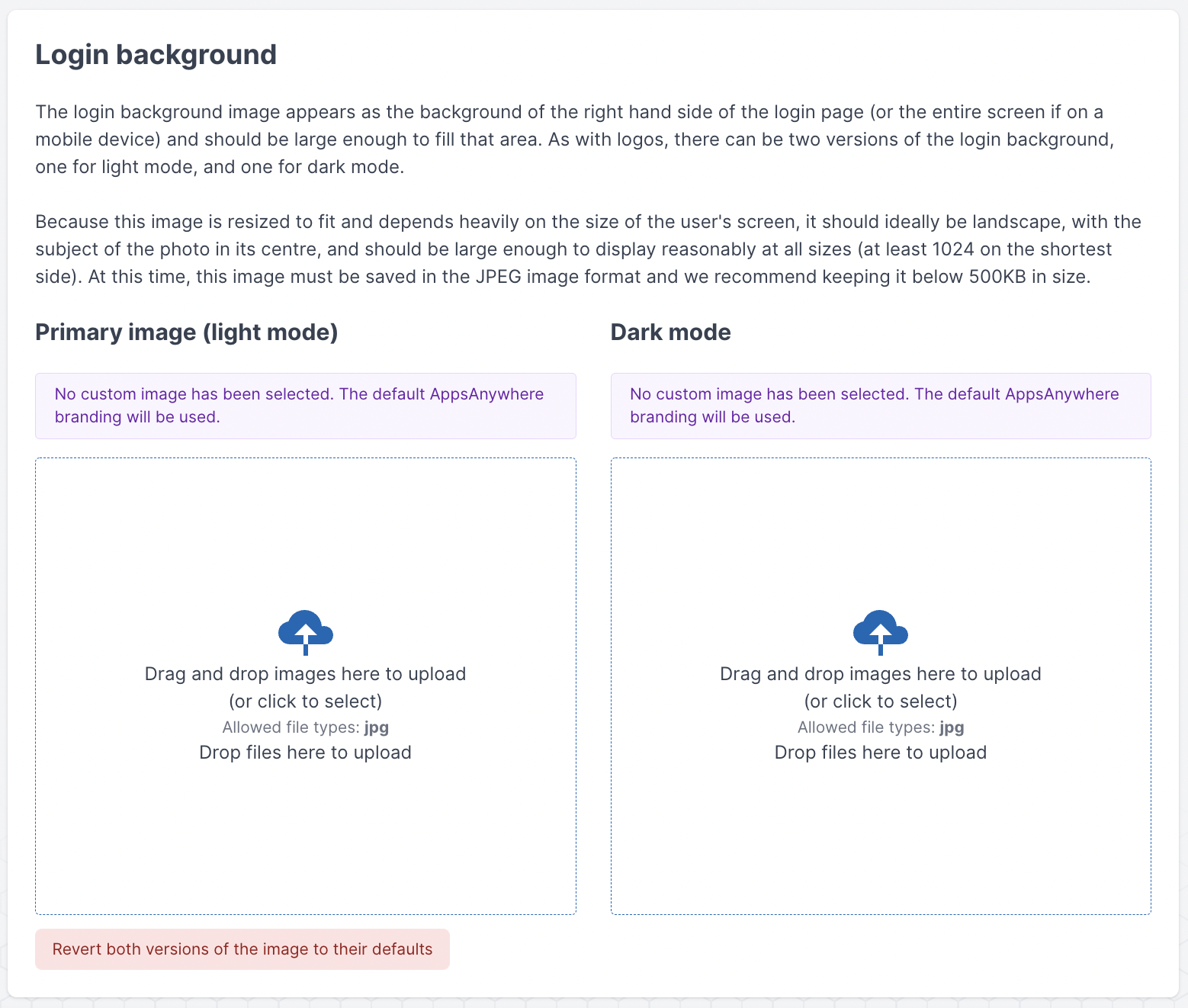Image resolution: width=1188 pixels, height=1008 pixels.
Task: Click 'Drag and drop images' text in light mode dropzone
Action: click(305, 674)
